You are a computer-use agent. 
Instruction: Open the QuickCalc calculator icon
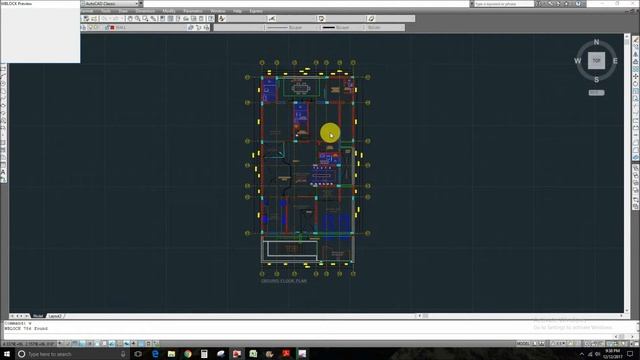coord(201,19)
